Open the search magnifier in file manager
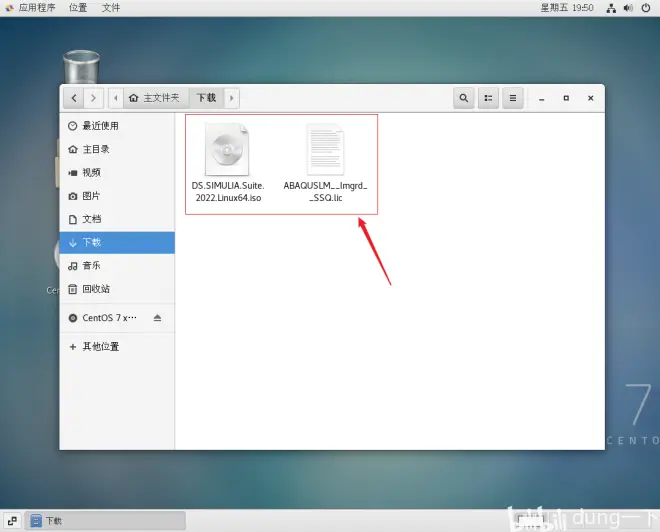The width and height of the screenshot is (660, 532). (464, 98)
